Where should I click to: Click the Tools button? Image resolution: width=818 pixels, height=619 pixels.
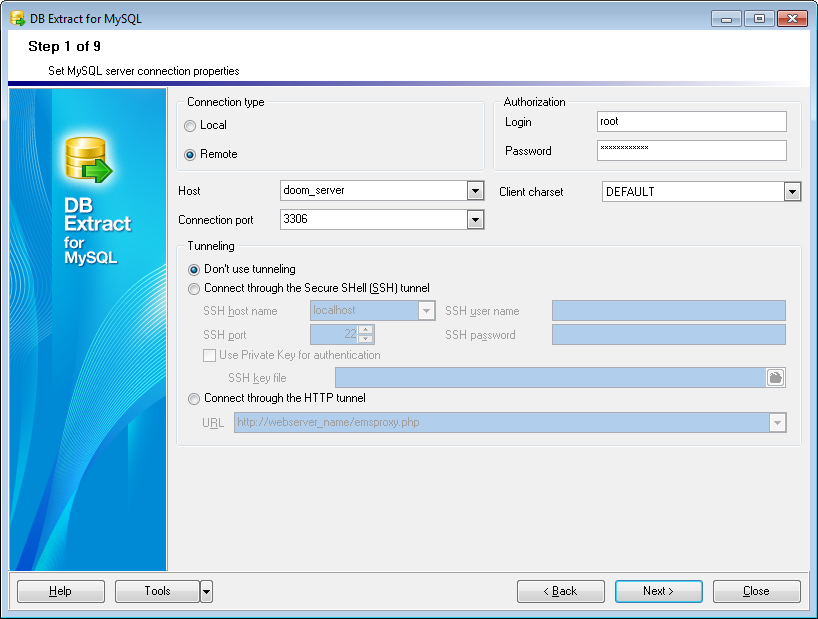tap(157, 592)
